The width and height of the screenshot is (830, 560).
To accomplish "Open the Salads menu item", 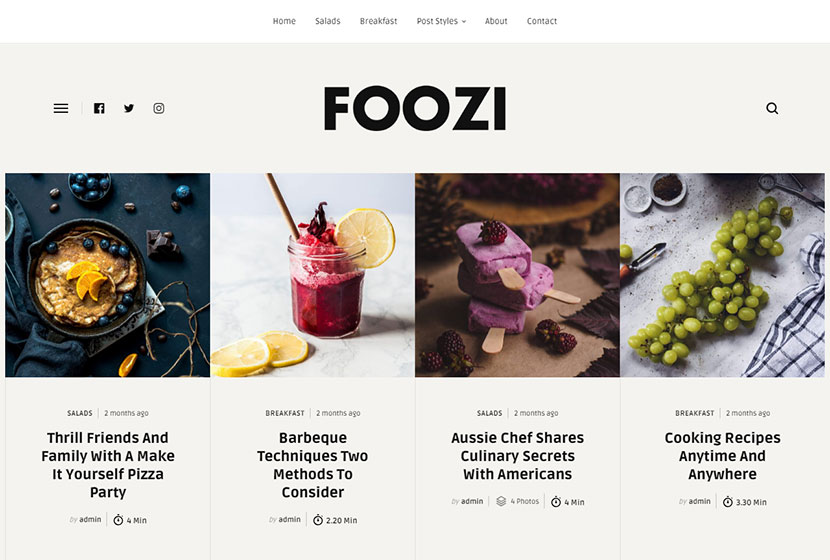I will point(328,21).
